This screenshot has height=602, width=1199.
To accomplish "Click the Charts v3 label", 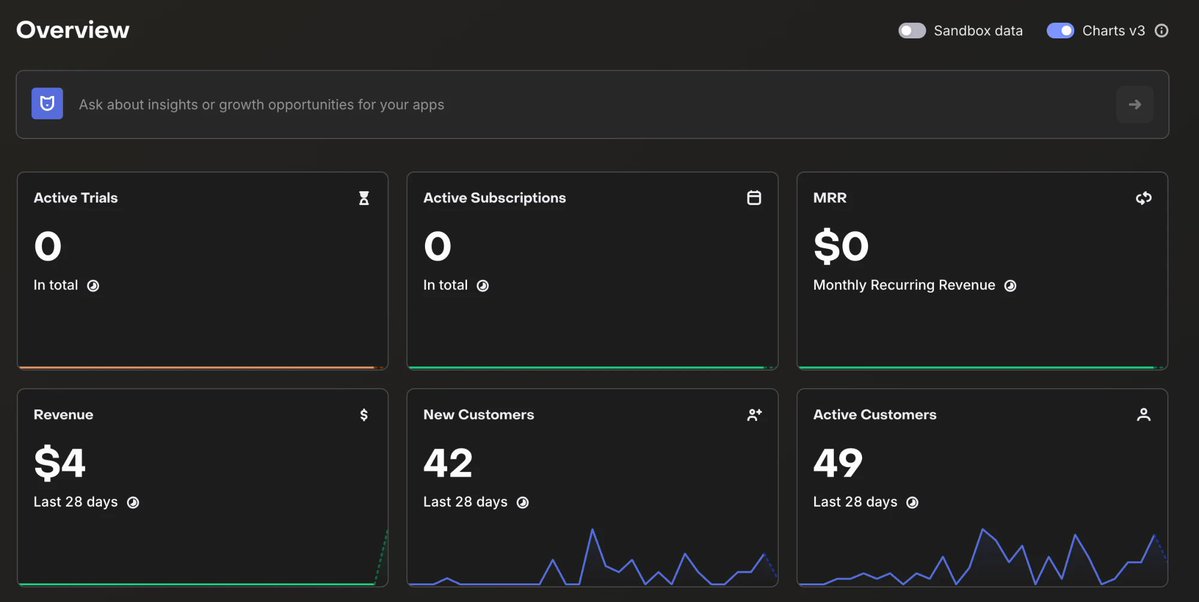I will click(1113, 31).
